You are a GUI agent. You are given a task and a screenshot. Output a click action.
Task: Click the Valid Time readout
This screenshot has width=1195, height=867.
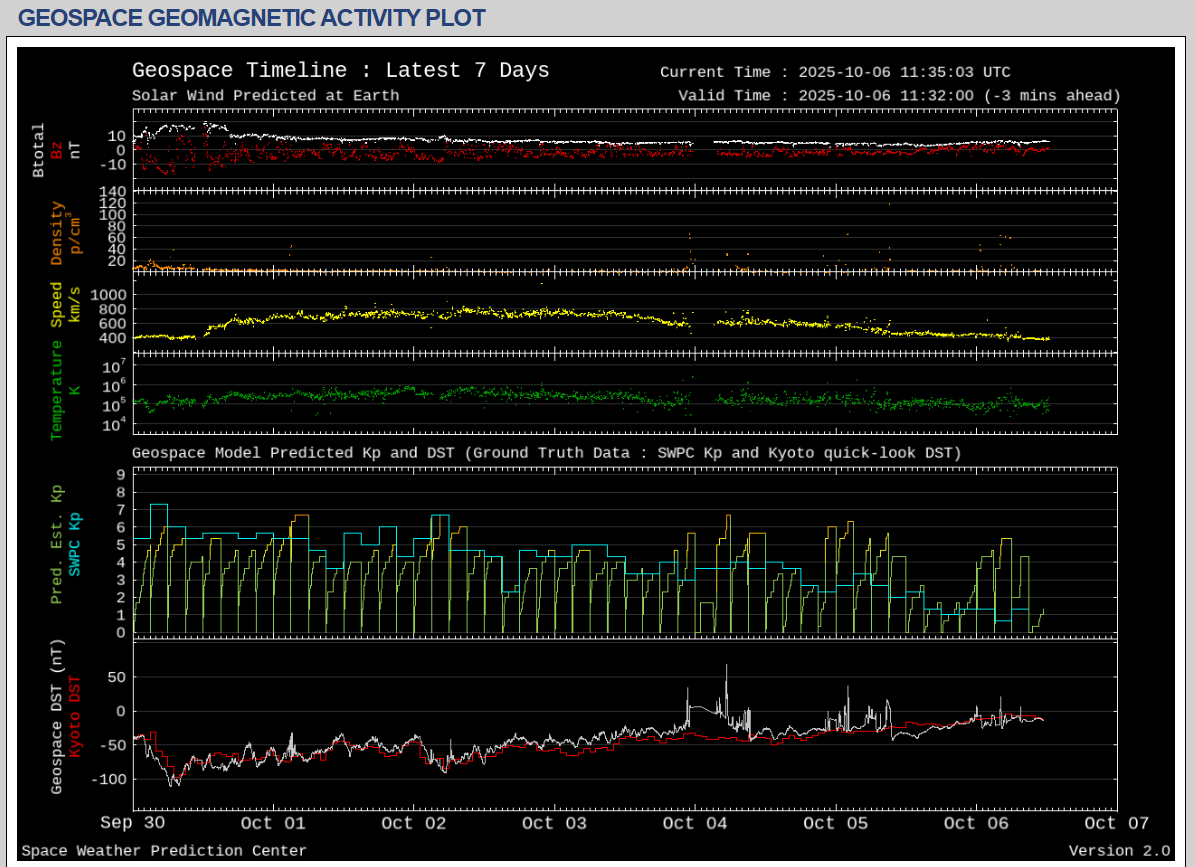(x=898, y=96)
